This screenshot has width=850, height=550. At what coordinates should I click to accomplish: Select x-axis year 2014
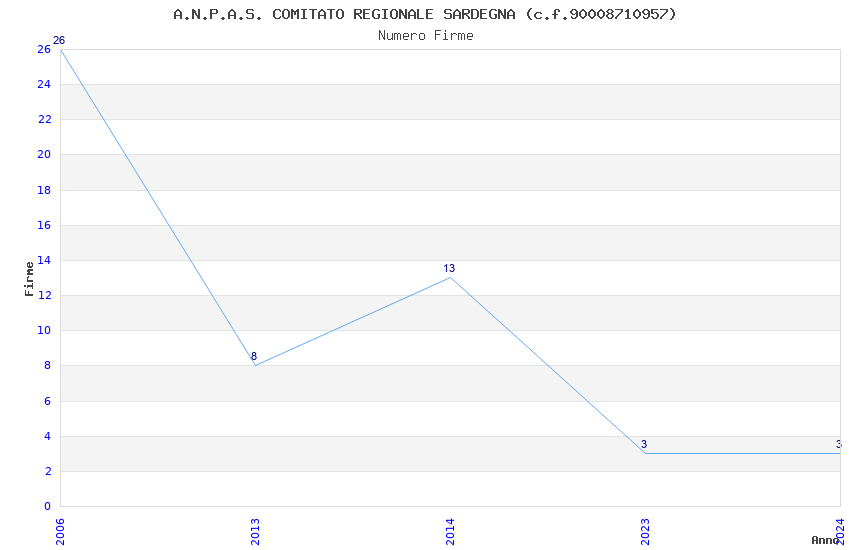tap(450, 532)
